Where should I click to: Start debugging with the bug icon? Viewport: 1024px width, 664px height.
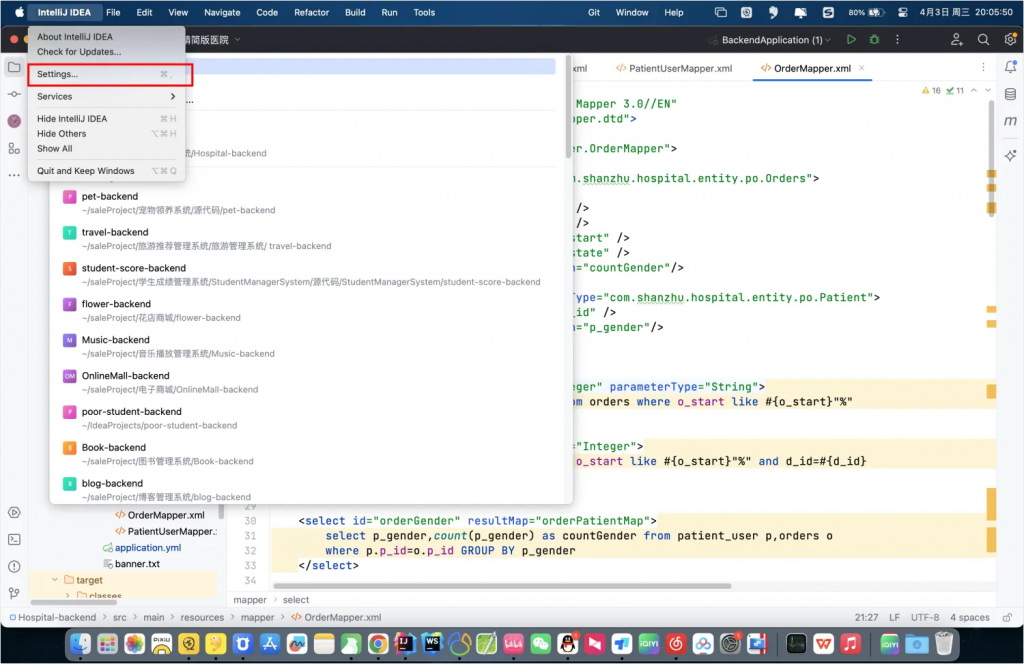874,40
